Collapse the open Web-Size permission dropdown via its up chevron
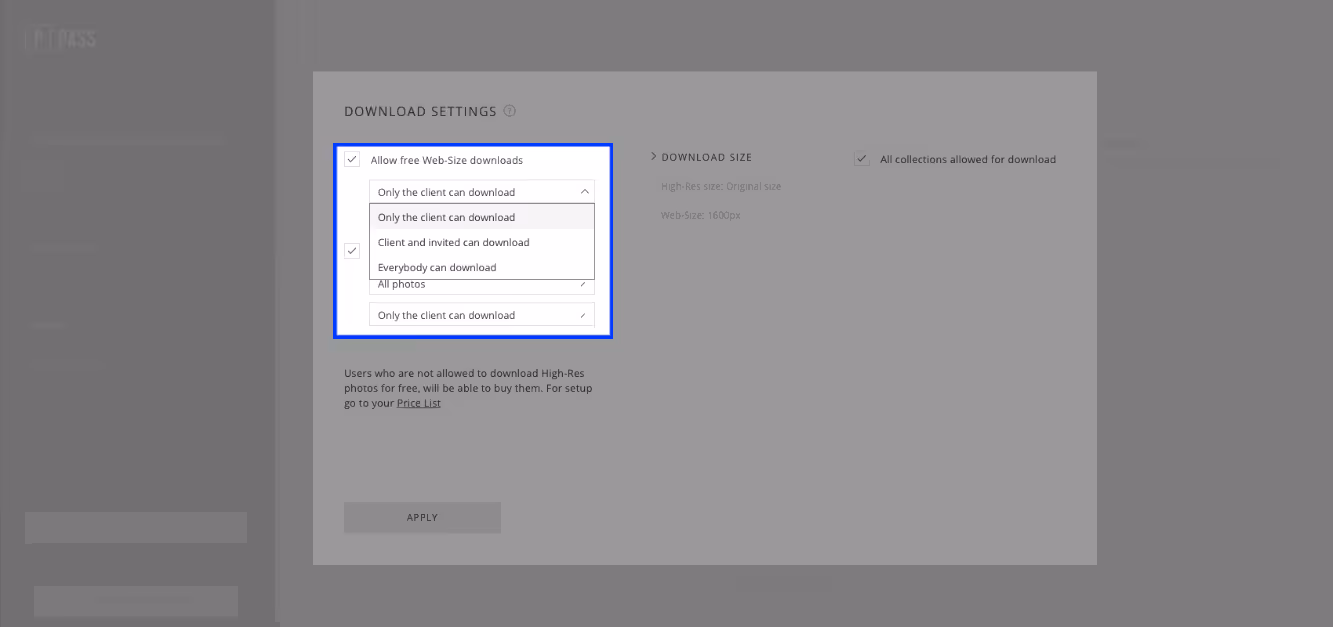 pyautogui.click(x=585, y=191)
